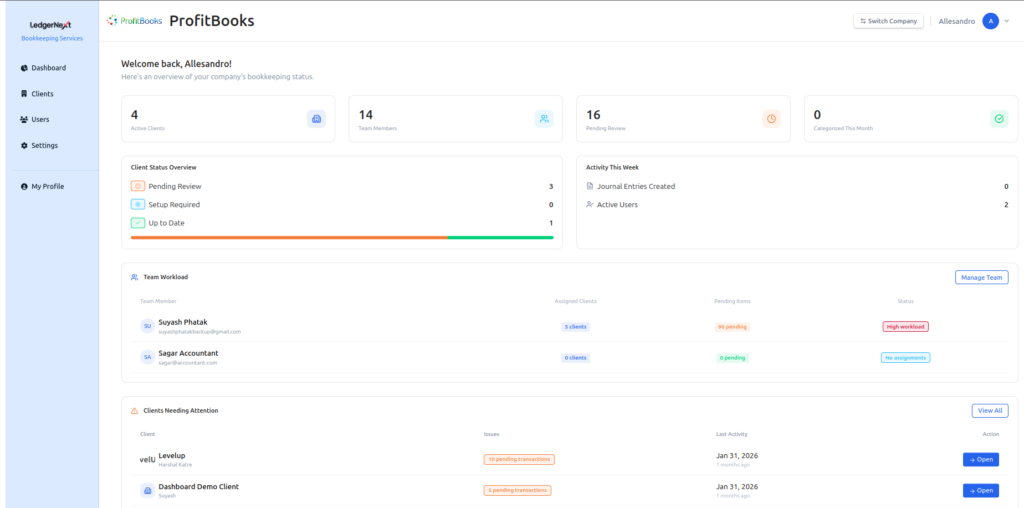Click the 'No assignments' status badge

[905, 358]
